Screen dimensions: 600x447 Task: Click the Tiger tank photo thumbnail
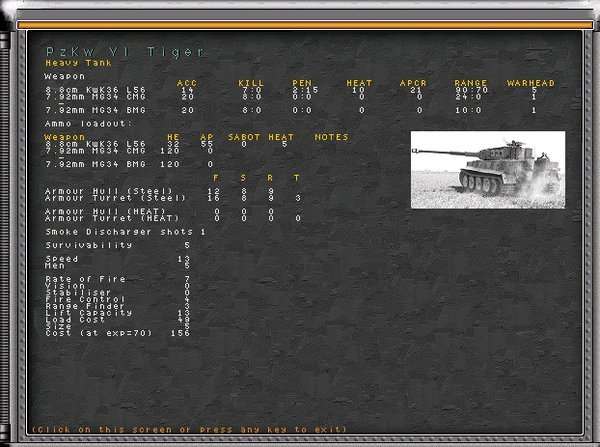click(x=487, y=169)
